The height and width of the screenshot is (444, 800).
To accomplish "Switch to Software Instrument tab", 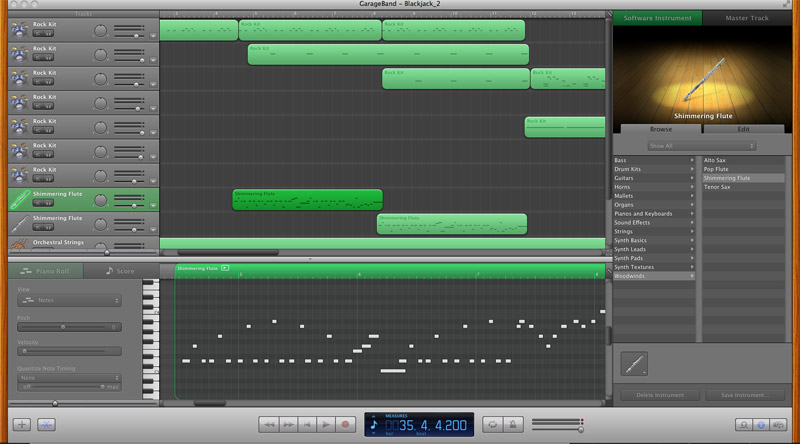I will point(658,18).
